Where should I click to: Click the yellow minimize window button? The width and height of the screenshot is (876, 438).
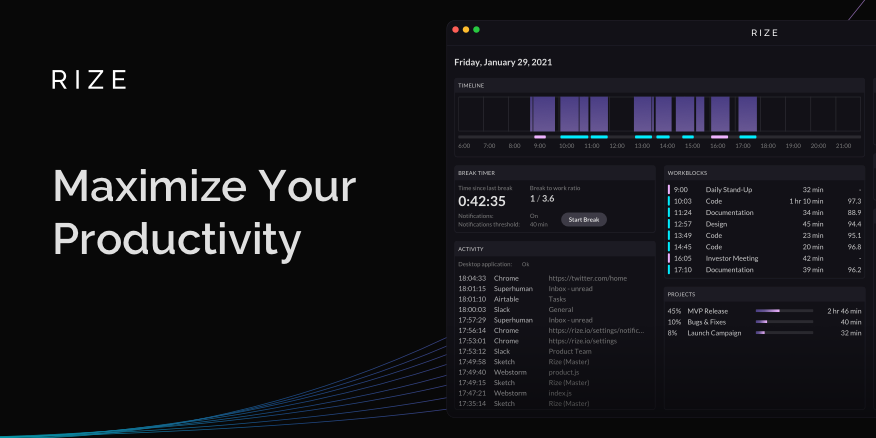click(466, 30)
